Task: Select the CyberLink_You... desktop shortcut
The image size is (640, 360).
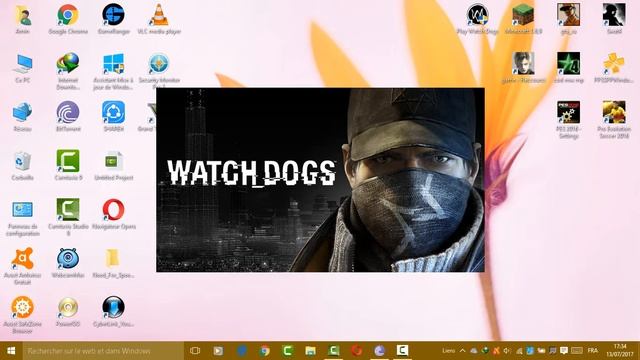Action: tap(113, 312)
